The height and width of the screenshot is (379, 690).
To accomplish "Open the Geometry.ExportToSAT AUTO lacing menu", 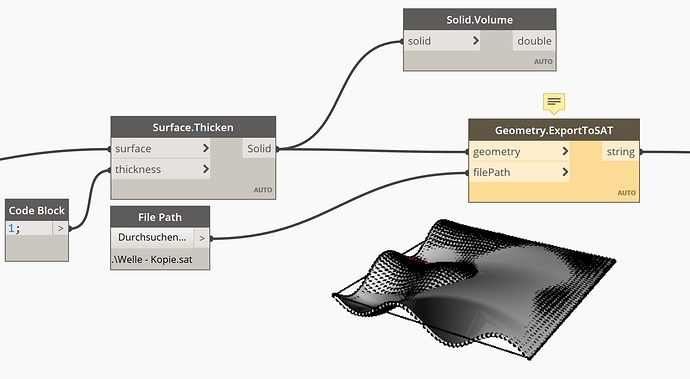I will click(x=626, y=193).
